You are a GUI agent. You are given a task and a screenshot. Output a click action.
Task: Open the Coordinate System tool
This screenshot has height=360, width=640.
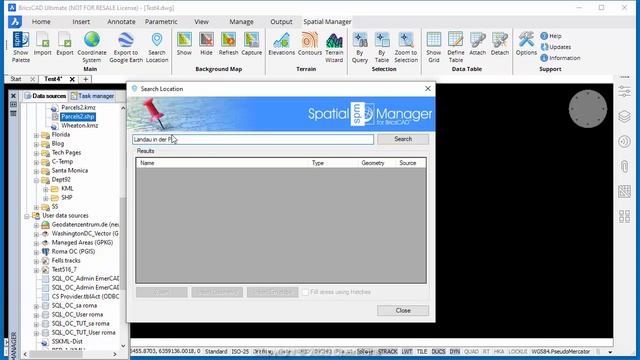coord(92,47)
